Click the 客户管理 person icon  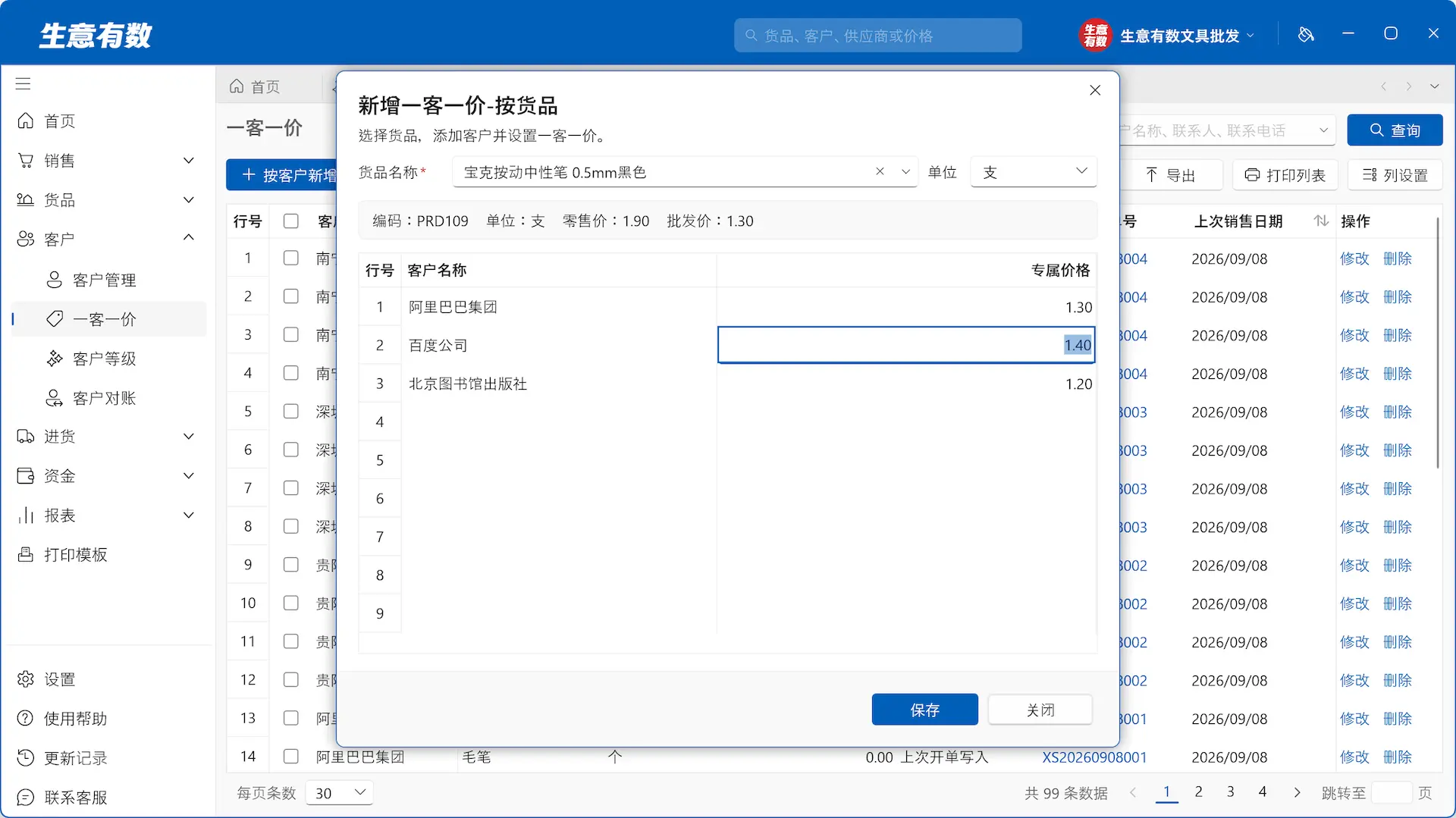(x=55, y=281)
